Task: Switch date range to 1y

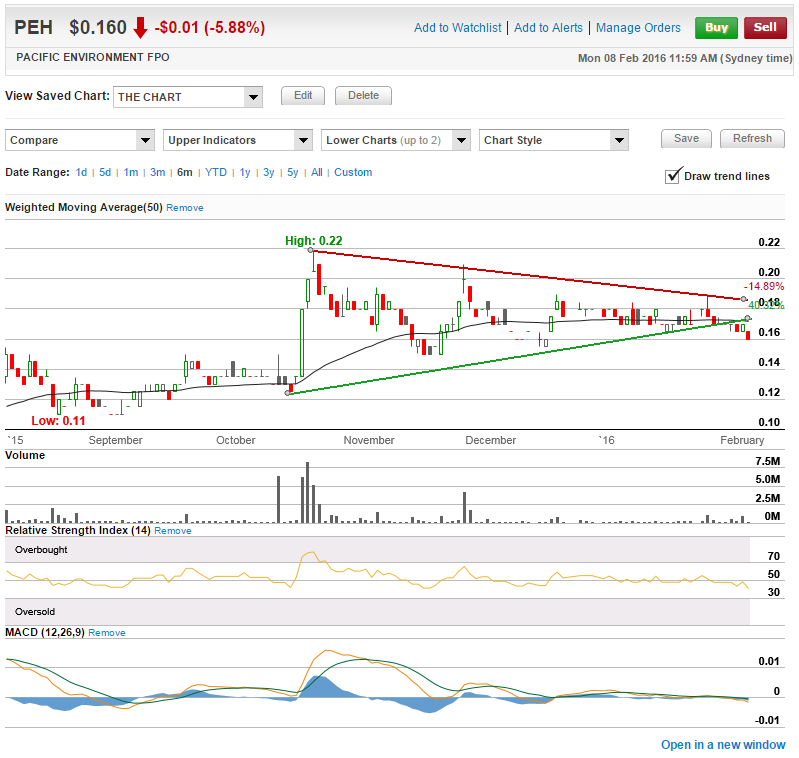Action: (x=245, y=172)
